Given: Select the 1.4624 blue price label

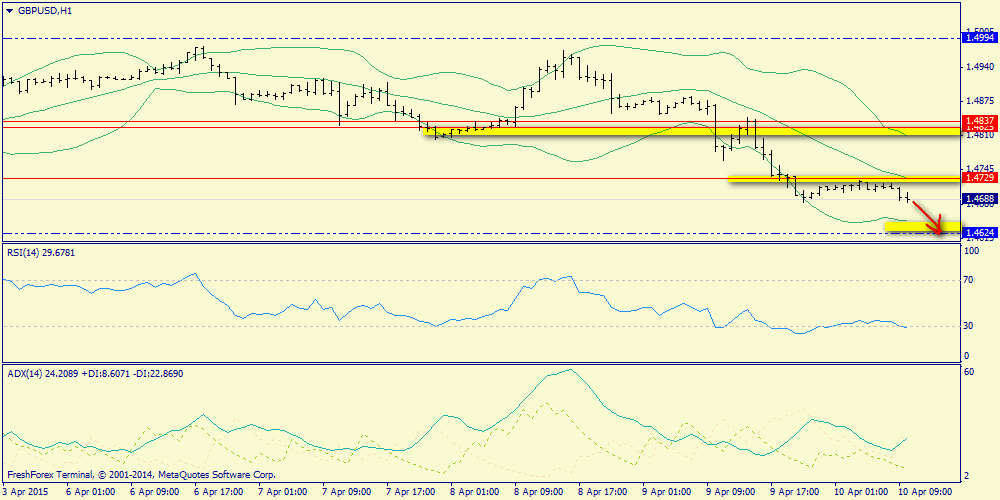Looking at the screenshot, I should click(980, 233).
